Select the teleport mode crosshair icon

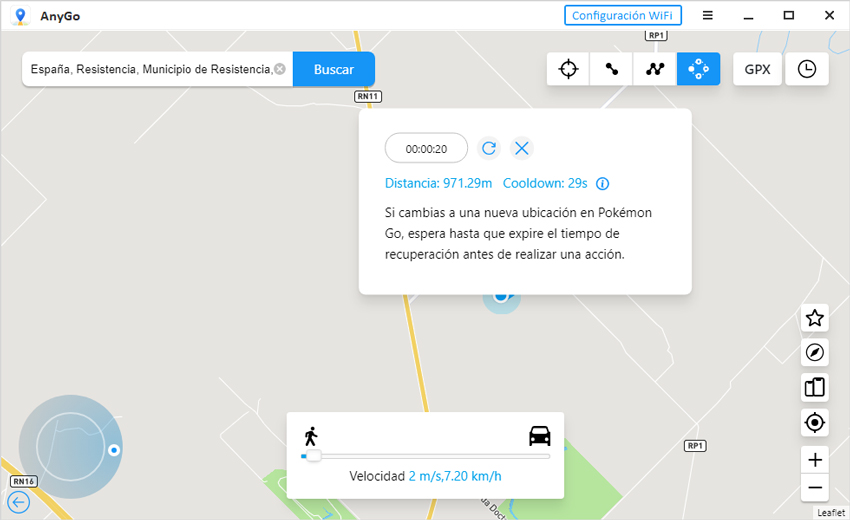[x=568, y=69]
